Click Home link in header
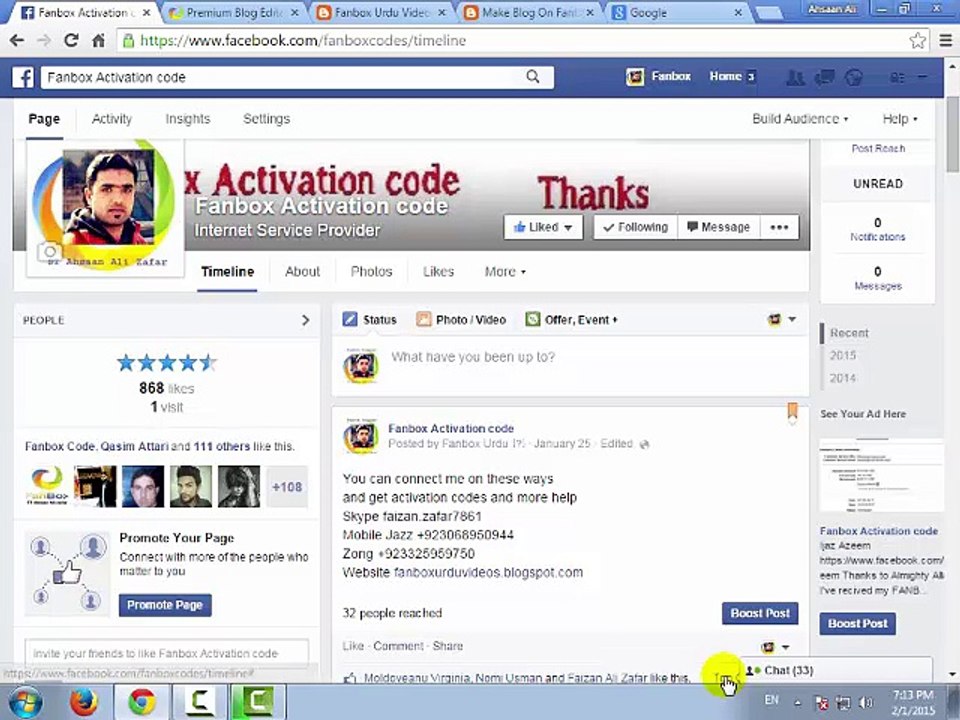Viewport: 960px width, 720px height. click(x=726, y=77)
